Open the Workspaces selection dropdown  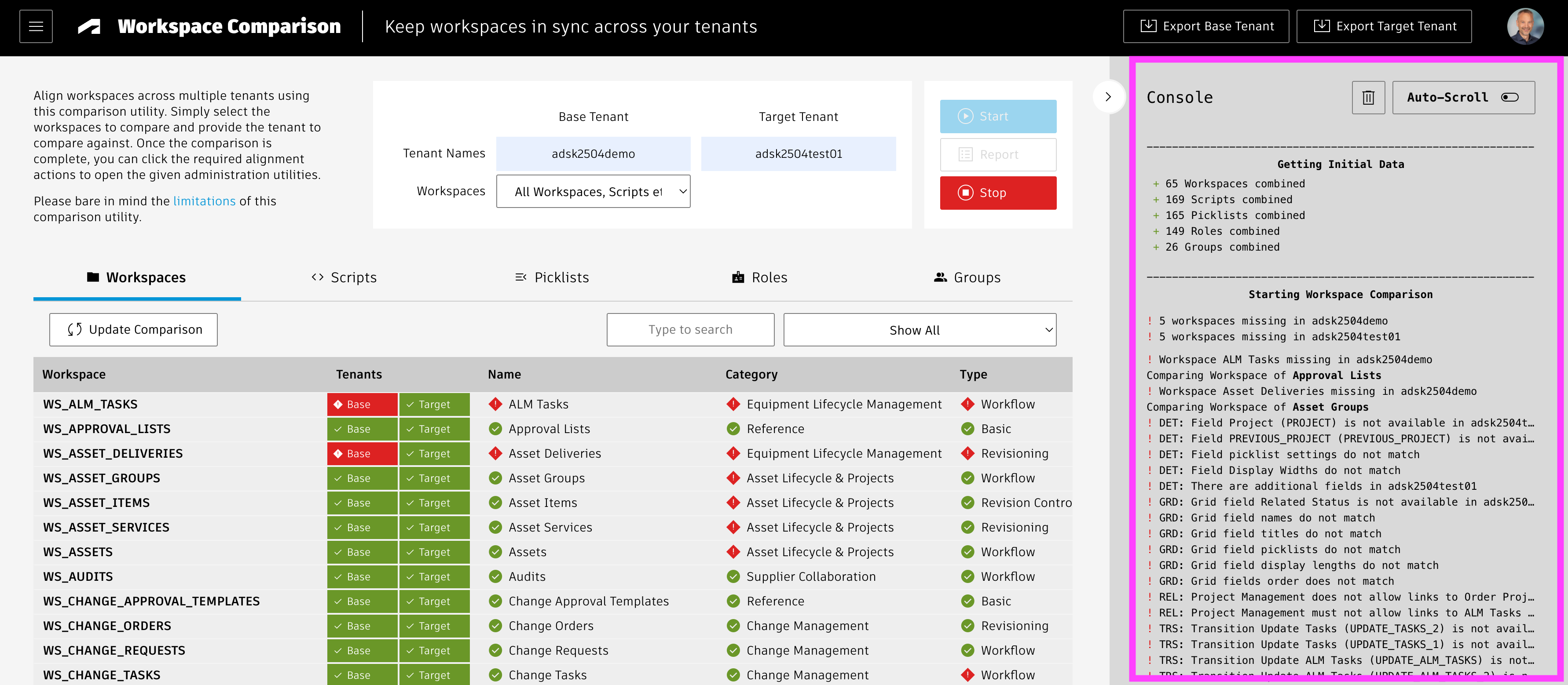(x=593, y=192)
